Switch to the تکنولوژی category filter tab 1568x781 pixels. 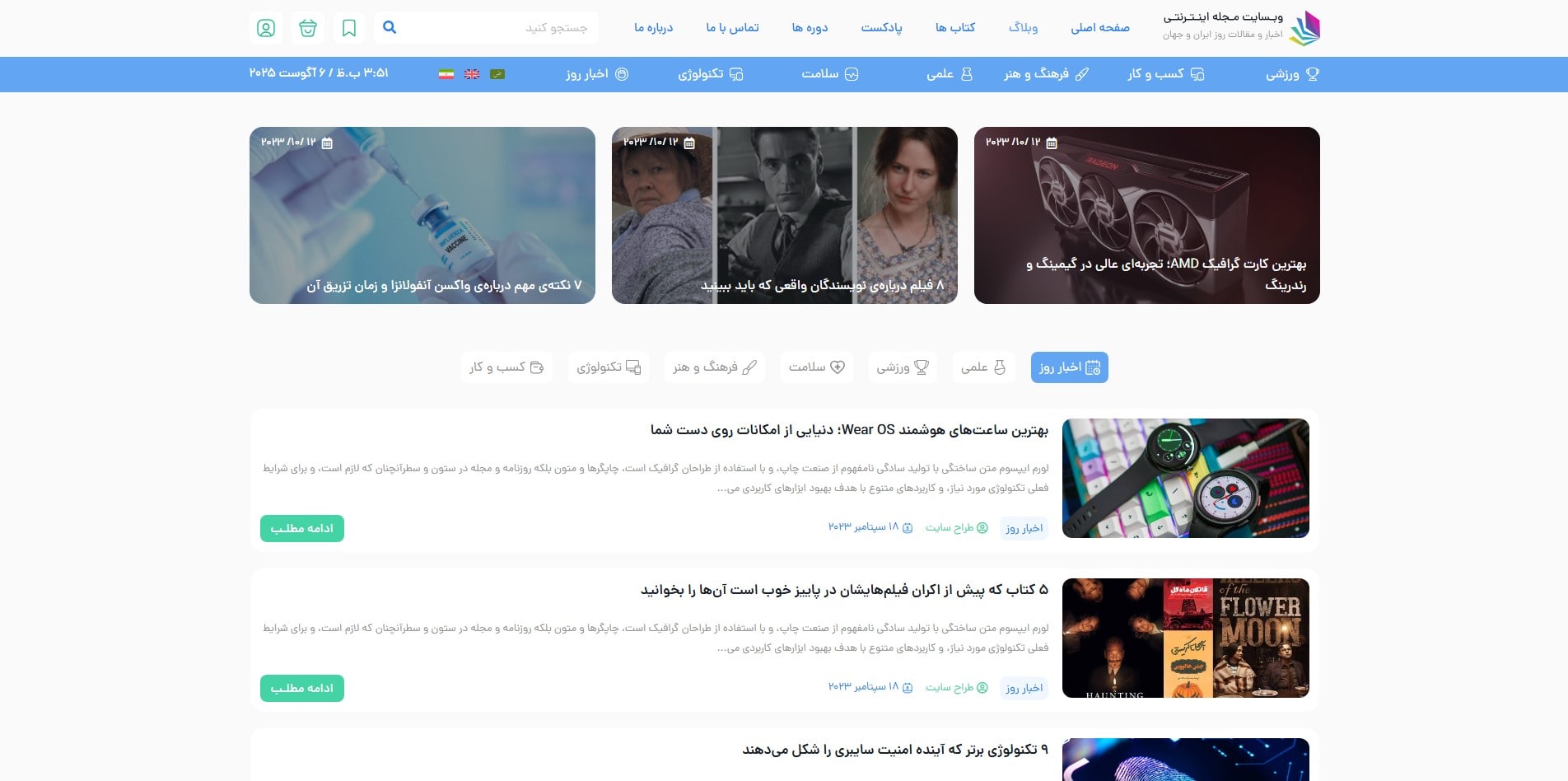click(609, 367)
